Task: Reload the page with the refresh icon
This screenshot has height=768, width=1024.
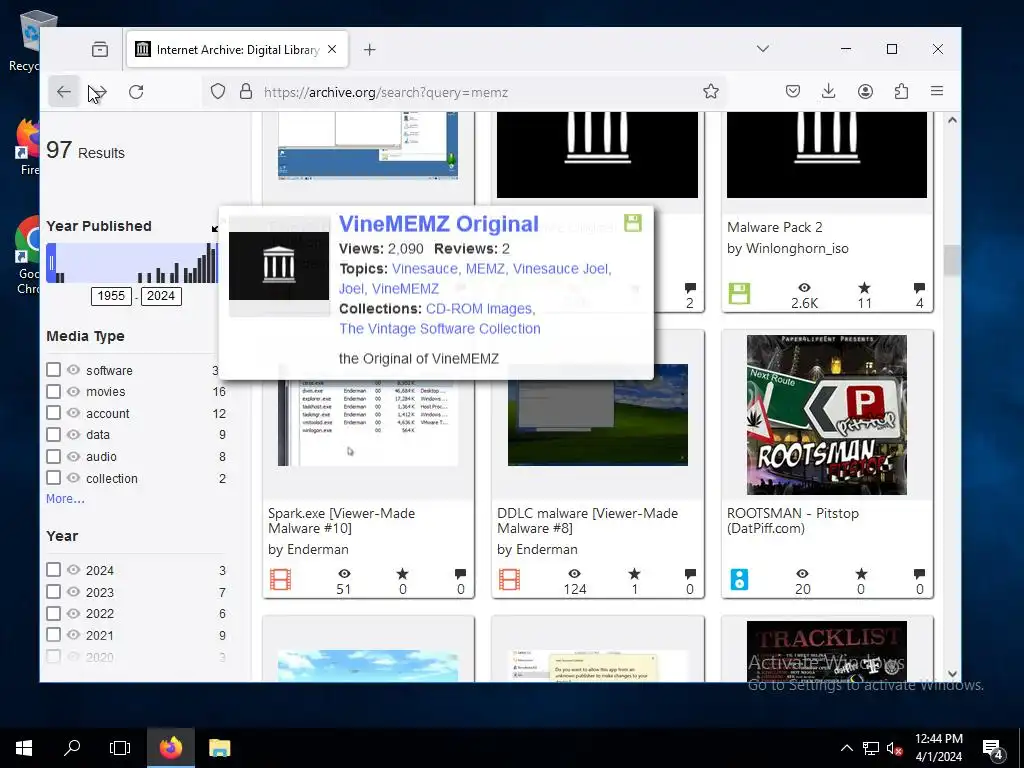Action: pos(136,92)
